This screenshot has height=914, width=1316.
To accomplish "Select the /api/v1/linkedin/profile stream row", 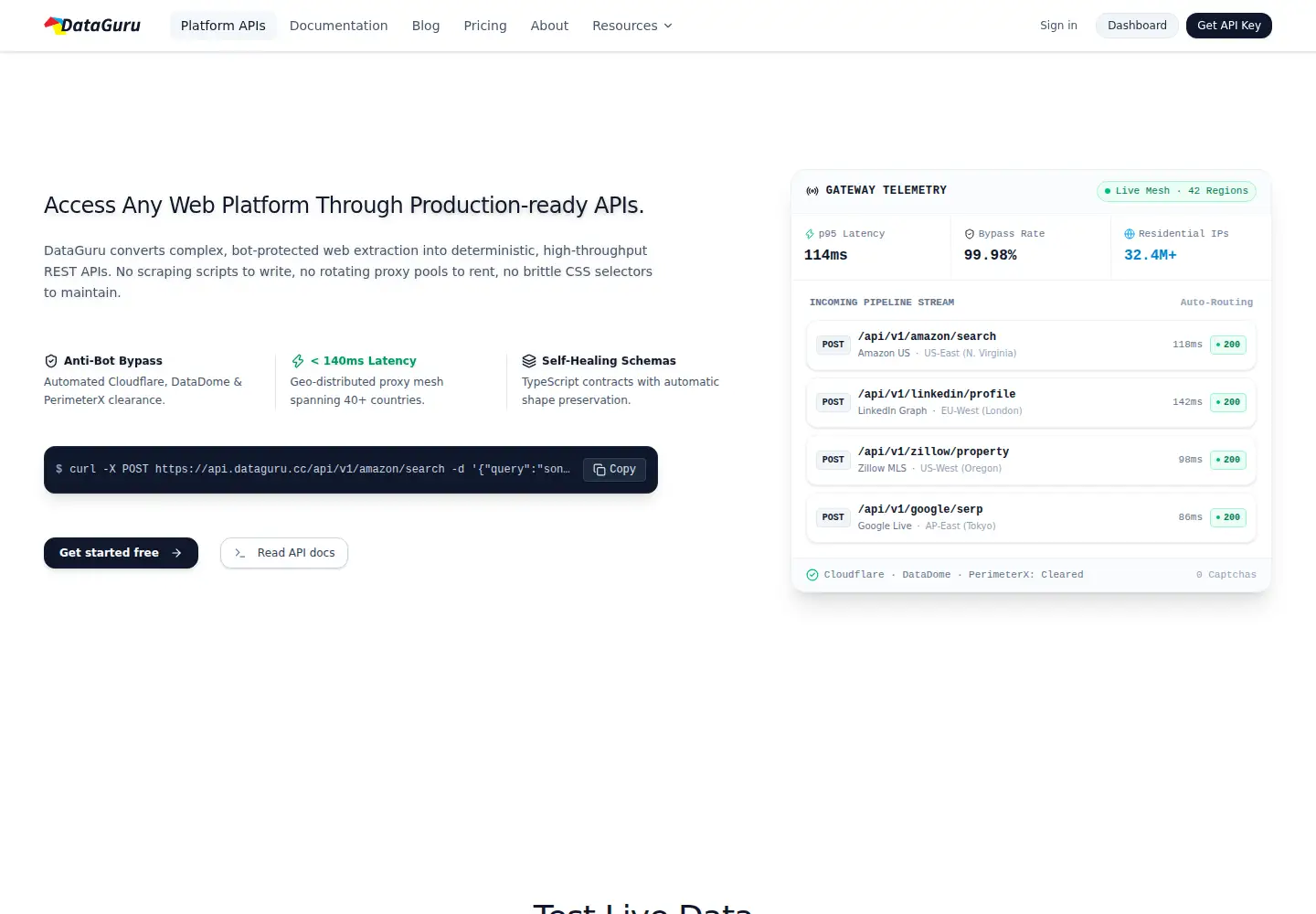I will click(x=1031, y=402).
